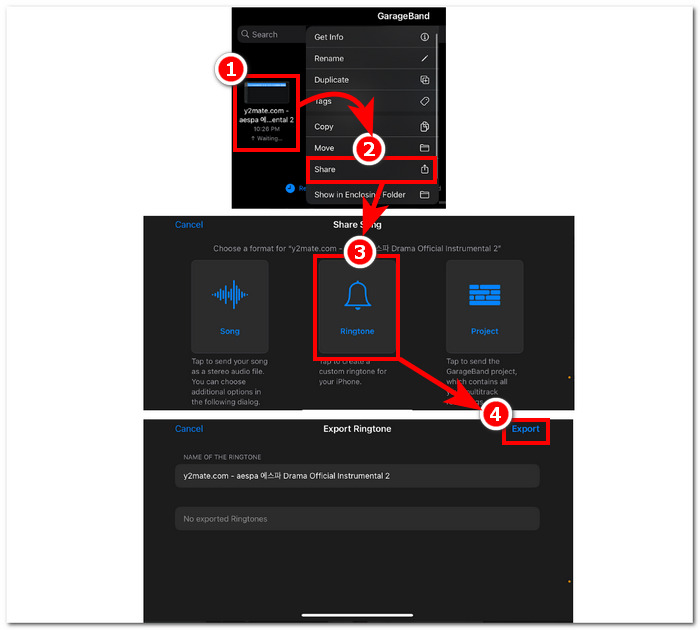Click Show in Enclosing Folder icon
Image resolution: width=700 pixels, height=630 pixels.
pos(425,195)
